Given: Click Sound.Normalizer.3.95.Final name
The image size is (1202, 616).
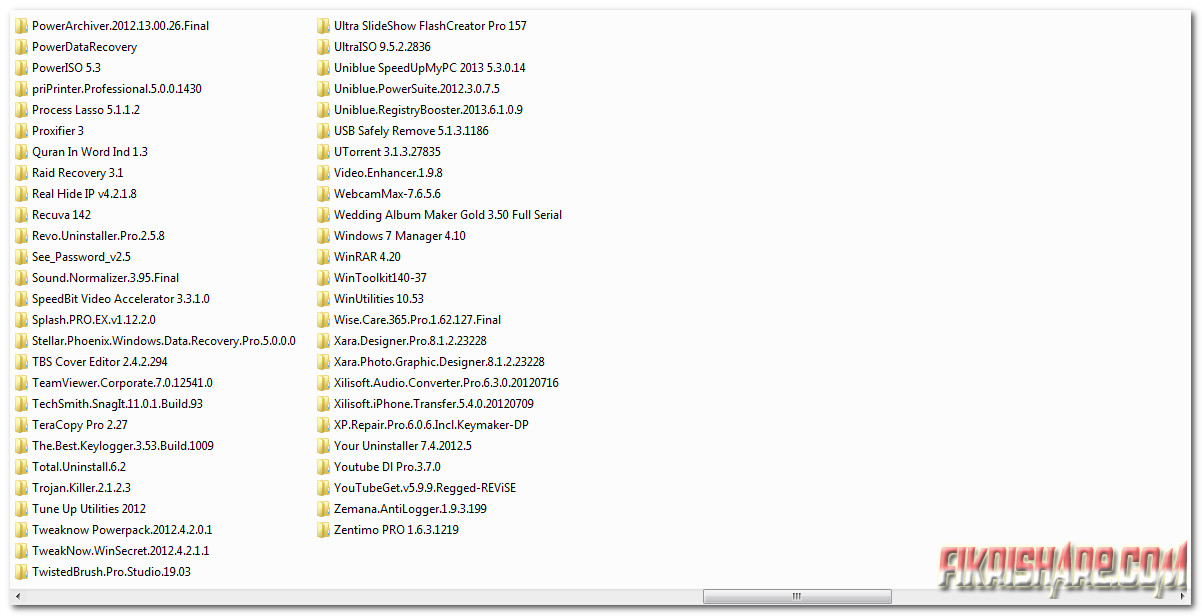Looking at the screenshot, I should (106, 278).
